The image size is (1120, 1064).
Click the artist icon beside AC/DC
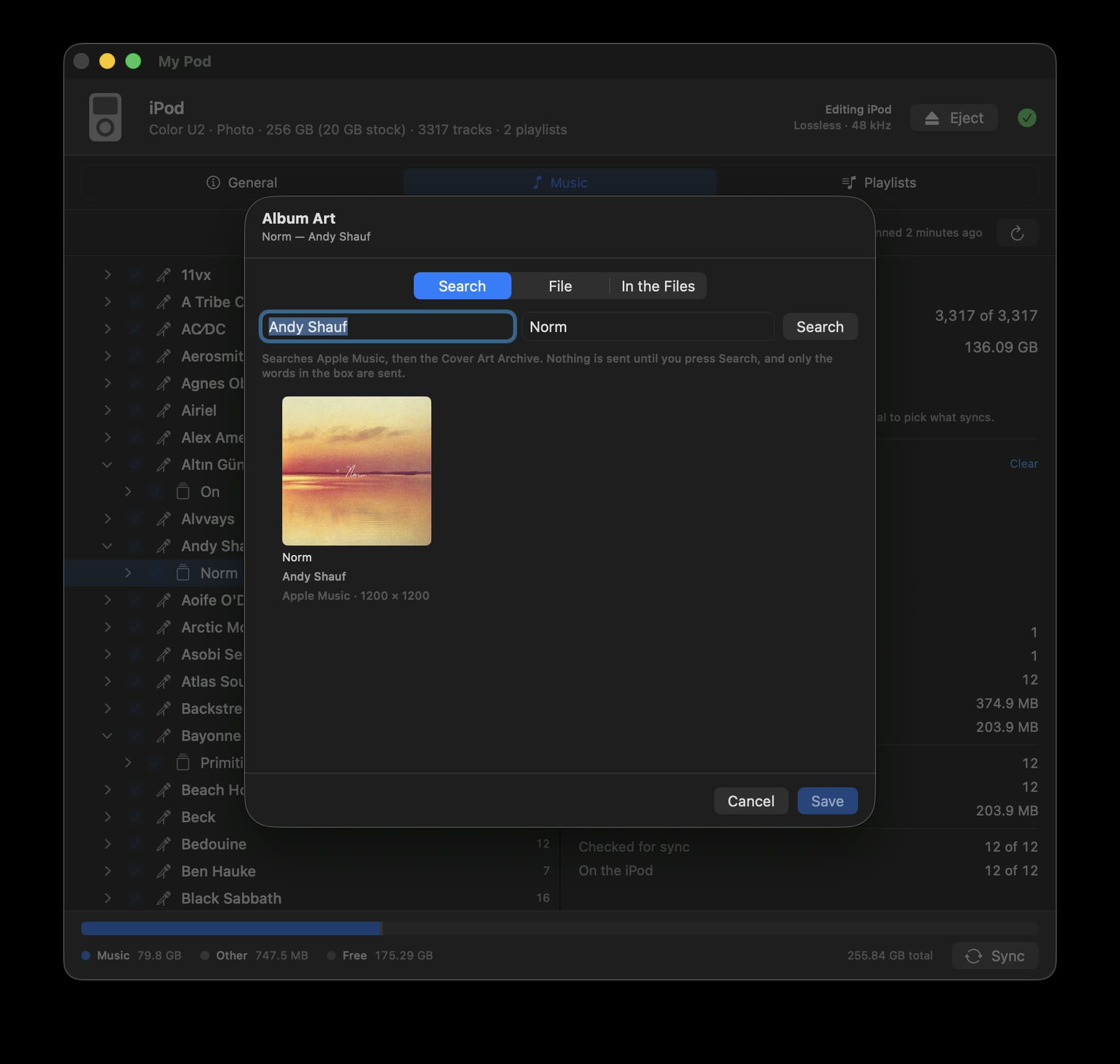pos(164,329)
